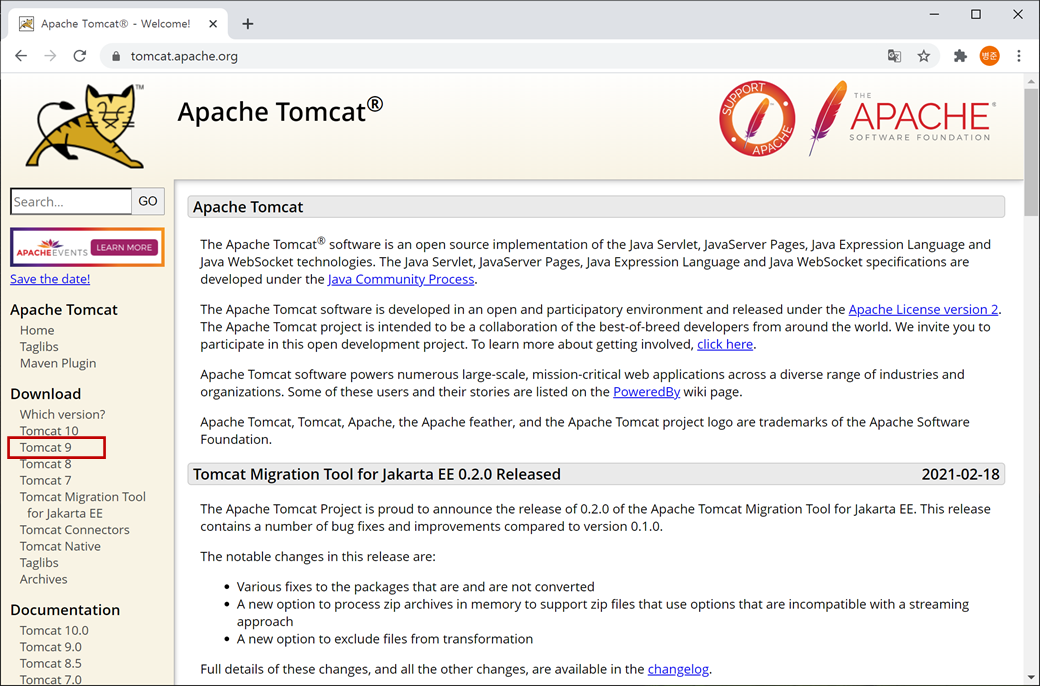Follow the changelog link

pyautogui.click(x=678, y=669)
